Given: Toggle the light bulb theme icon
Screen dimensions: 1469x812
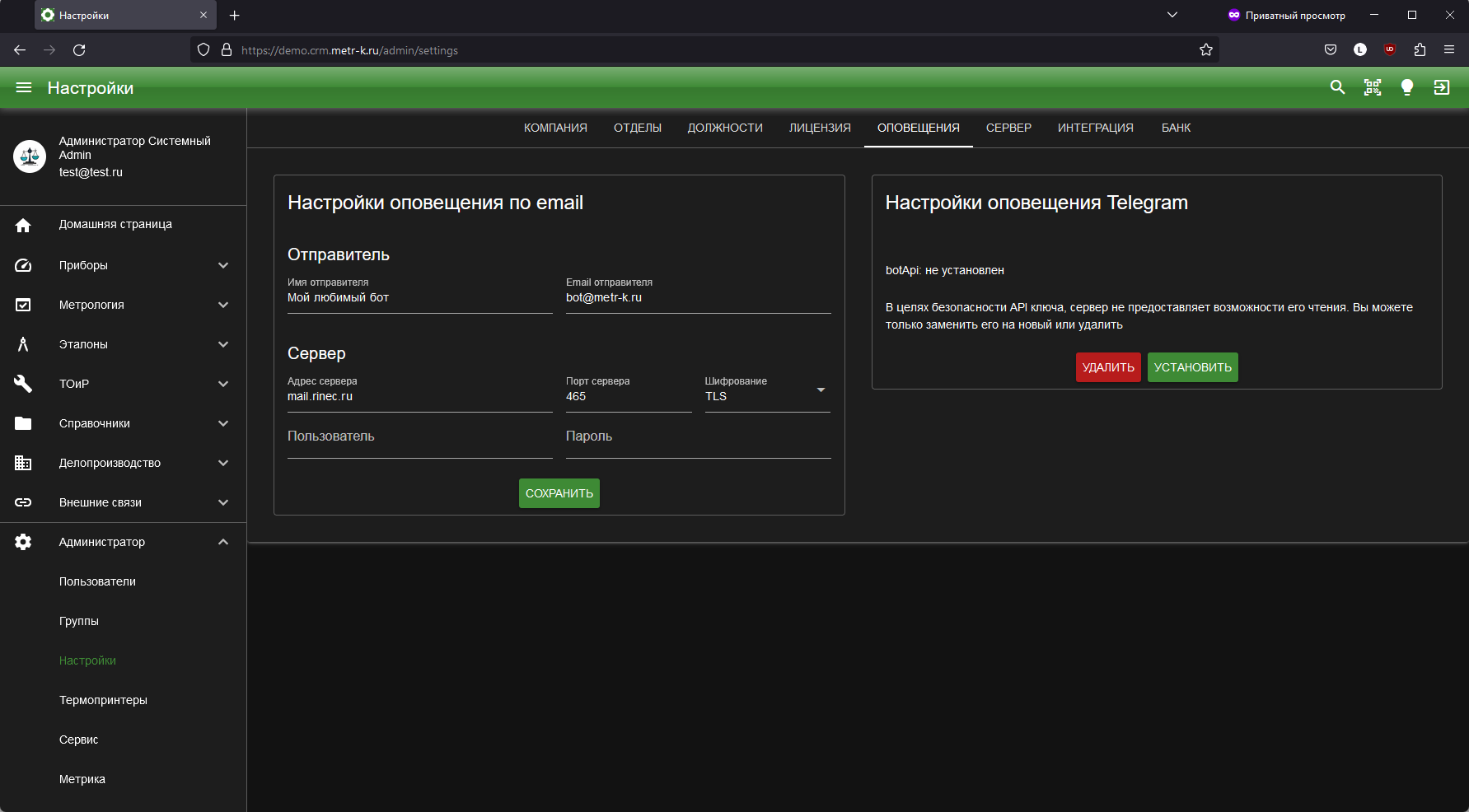Looking at the screenshot, I should coord(1407,87).
